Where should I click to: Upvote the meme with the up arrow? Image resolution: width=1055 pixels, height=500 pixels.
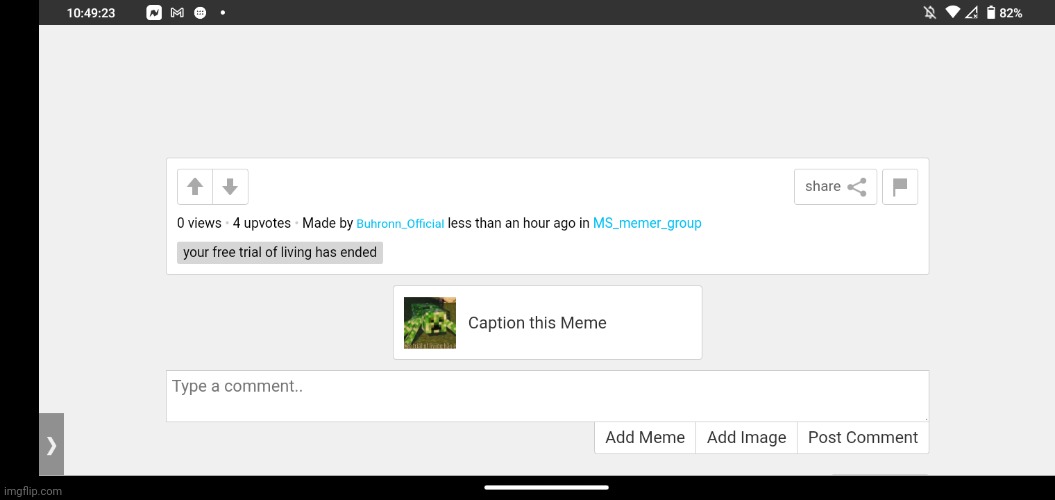point(195,187)
